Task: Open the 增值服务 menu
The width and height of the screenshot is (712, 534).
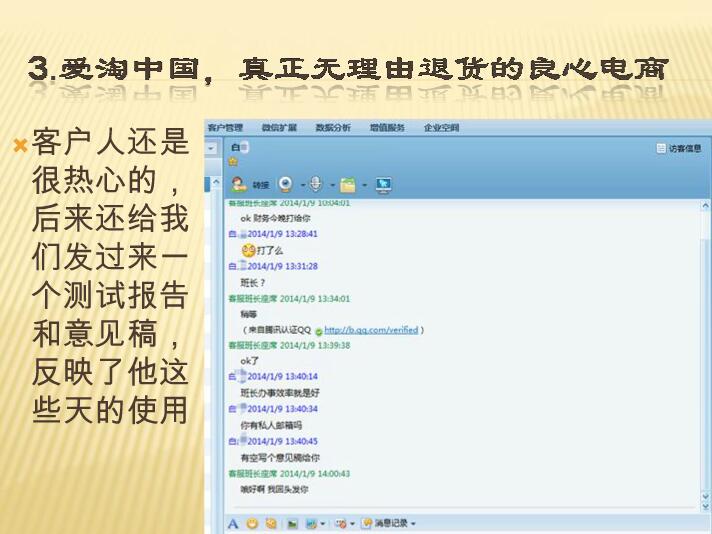Action: click(387, 128)
